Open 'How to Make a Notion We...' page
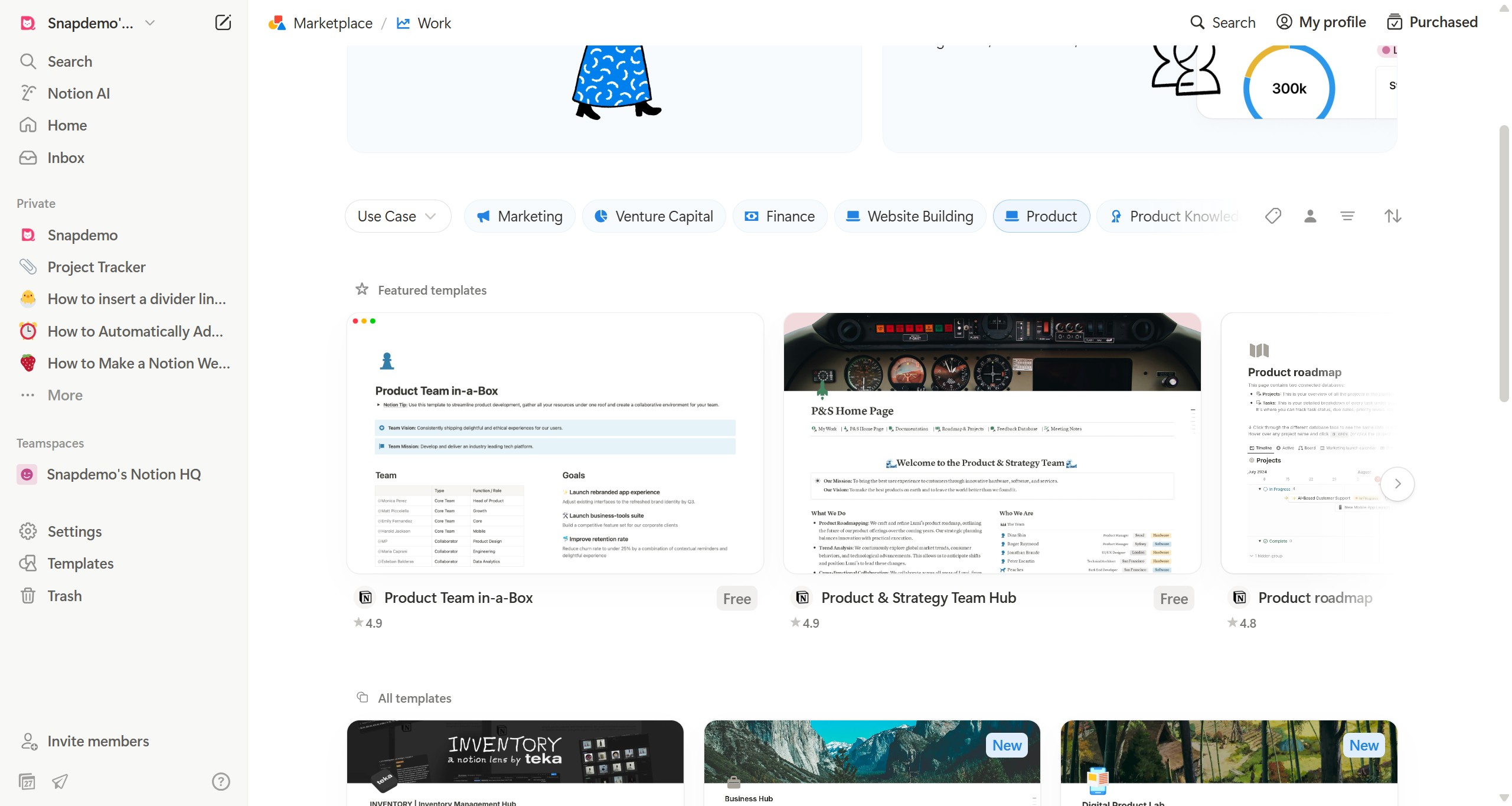The image size is (1512, 806). [x=124, y=363]
